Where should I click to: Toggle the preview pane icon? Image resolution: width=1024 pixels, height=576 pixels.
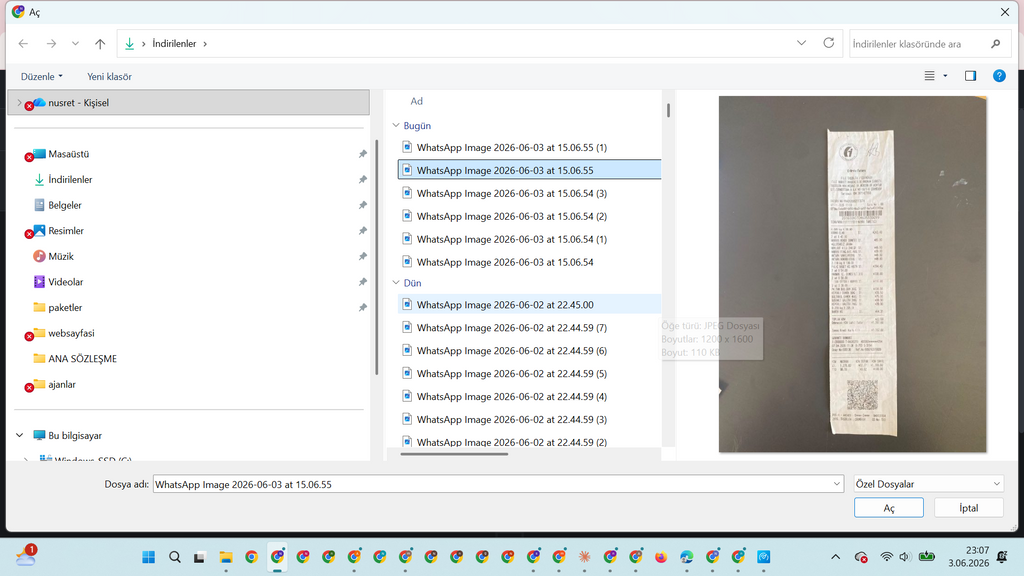(970, 76)
